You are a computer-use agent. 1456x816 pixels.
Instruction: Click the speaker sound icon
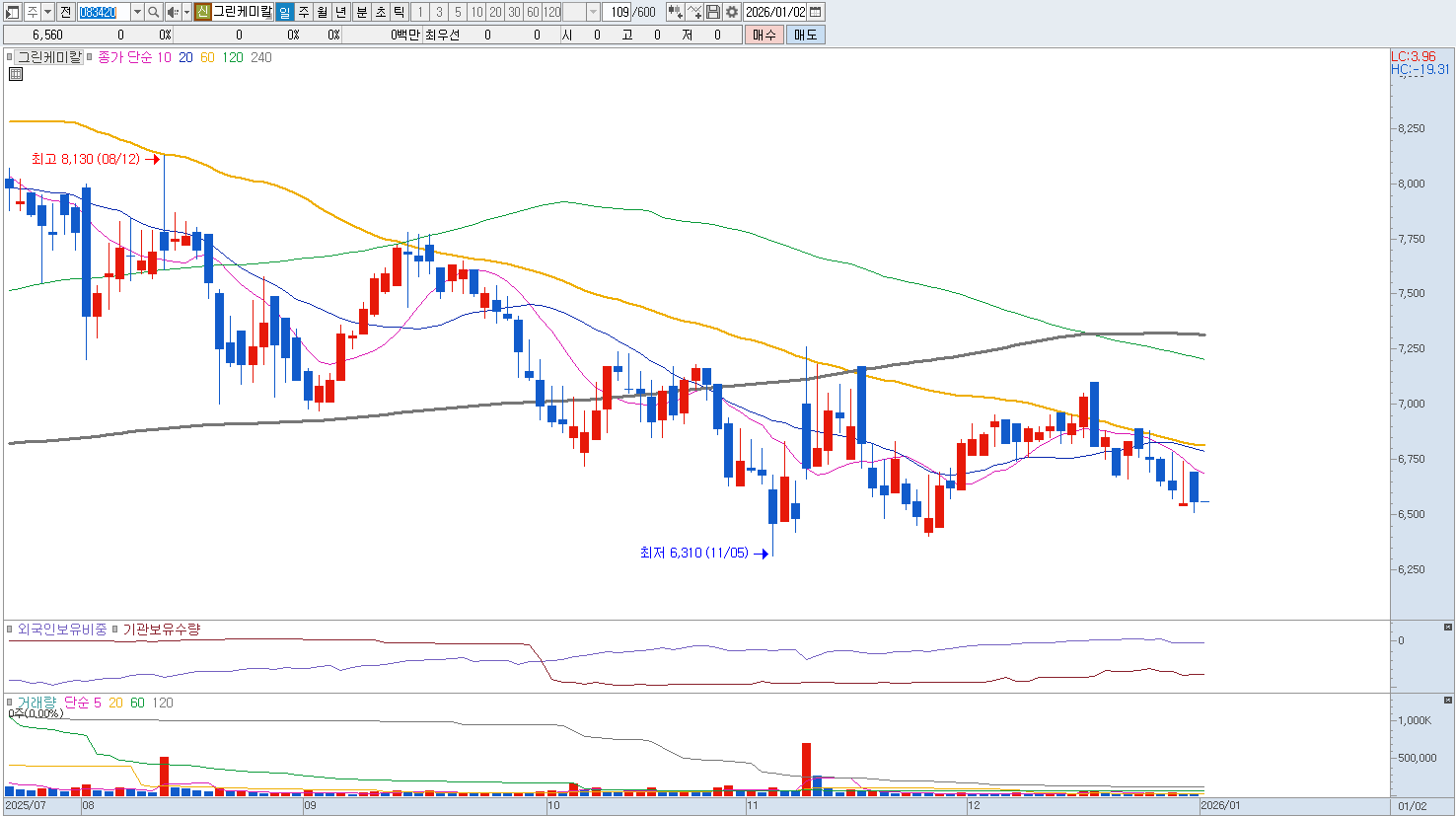172,12
